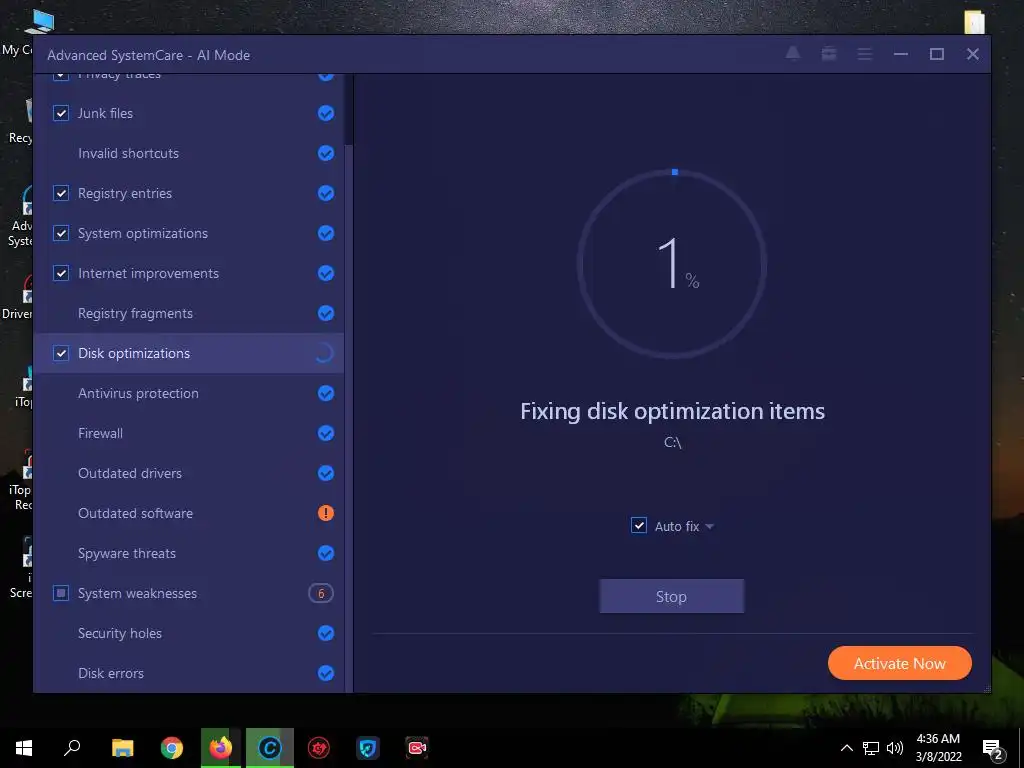Open the network tray icon
1024x768 pixels.
(871, 748)
